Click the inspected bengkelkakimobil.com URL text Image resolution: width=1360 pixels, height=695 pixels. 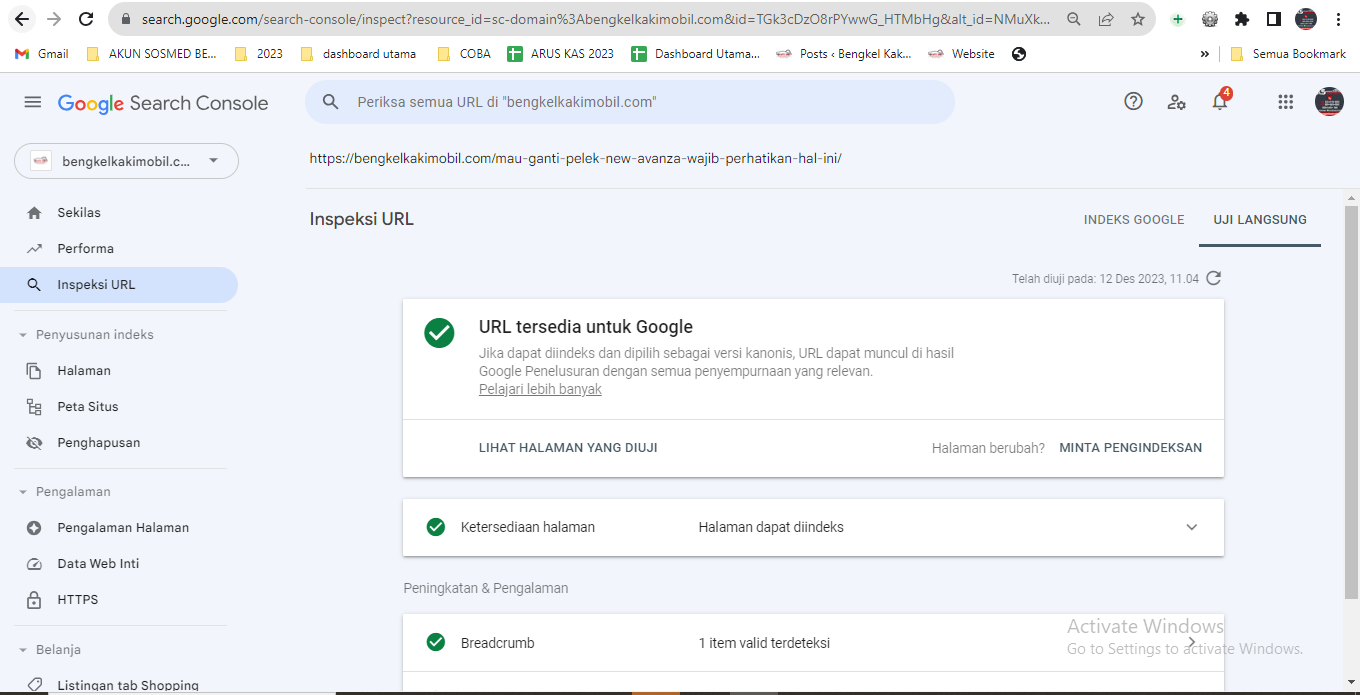pyautogui.click(x=575, y=158)
